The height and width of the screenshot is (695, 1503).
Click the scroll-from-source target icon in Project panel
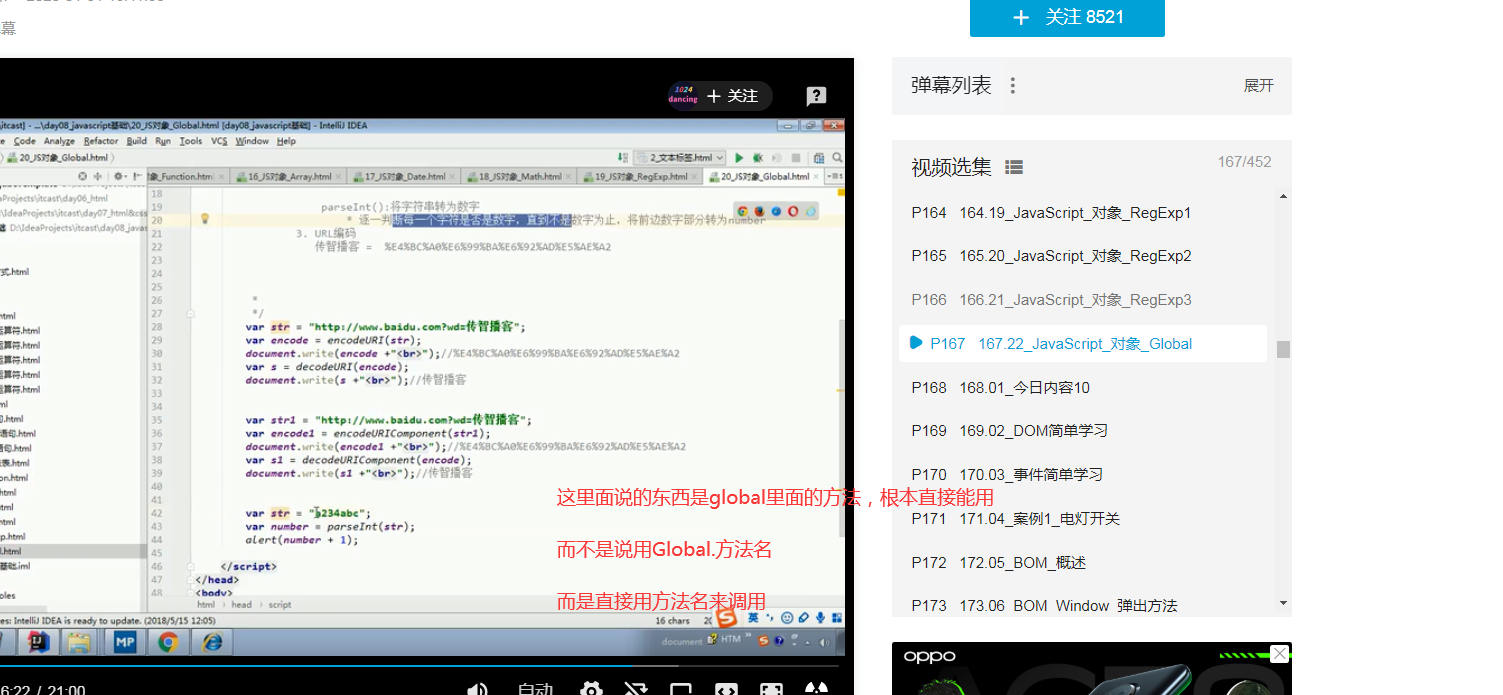[x=82, y=177]
